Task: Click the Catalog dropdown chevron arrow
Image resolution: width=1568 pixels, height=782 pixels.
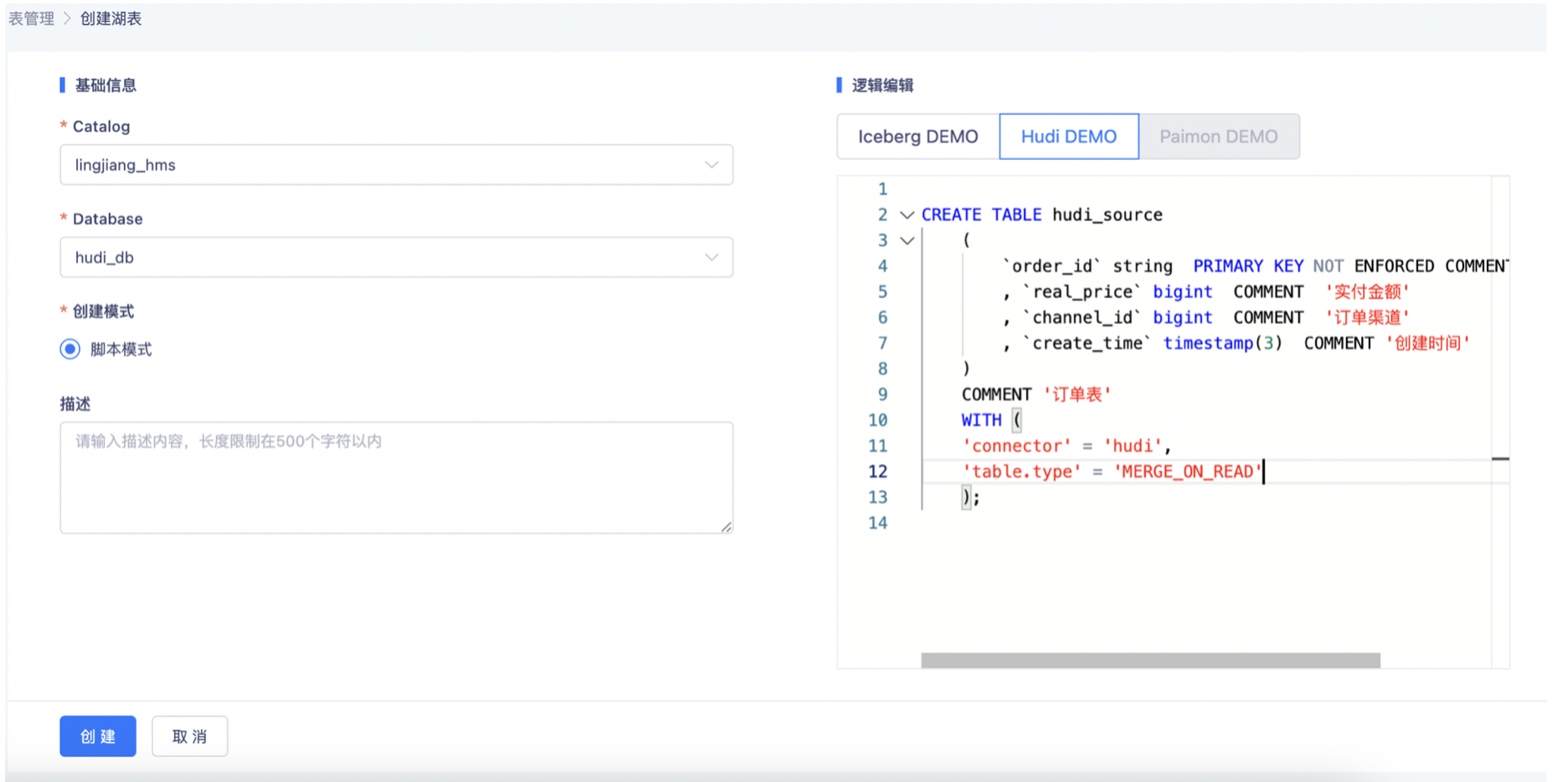Action: pos(711,165)
